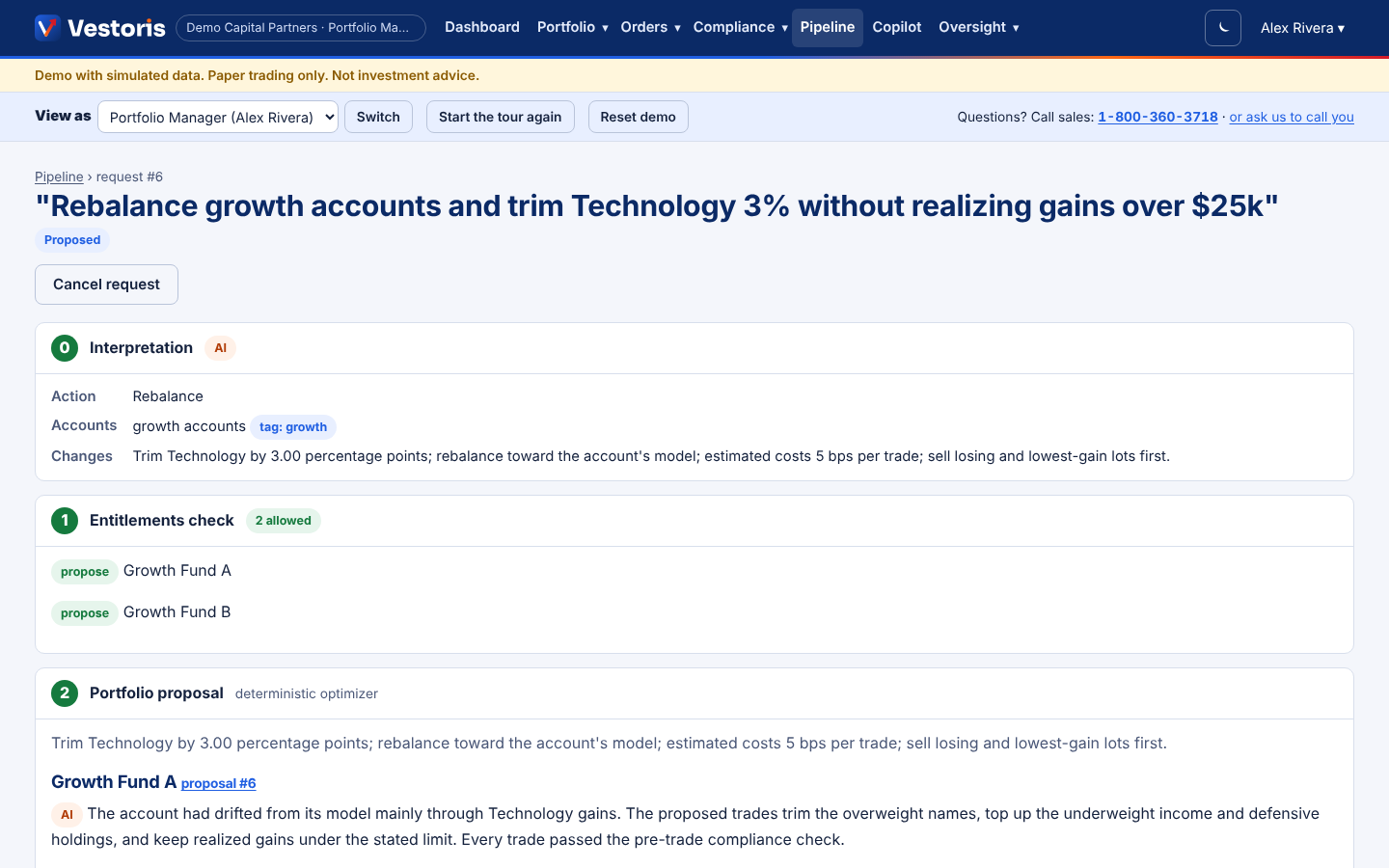Image resolution: width=1389 pixels, height=868 pixels.
Task: Click the step 2 Portfolio proposal circle icon
Action: click(x=65, y=693)
